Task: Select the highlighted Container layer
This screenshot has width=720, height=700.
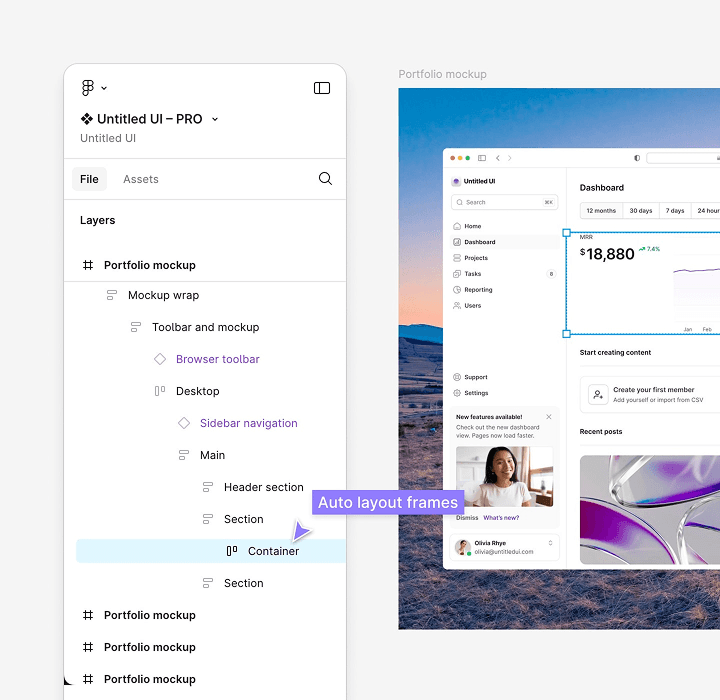Action: click(211, 551)
